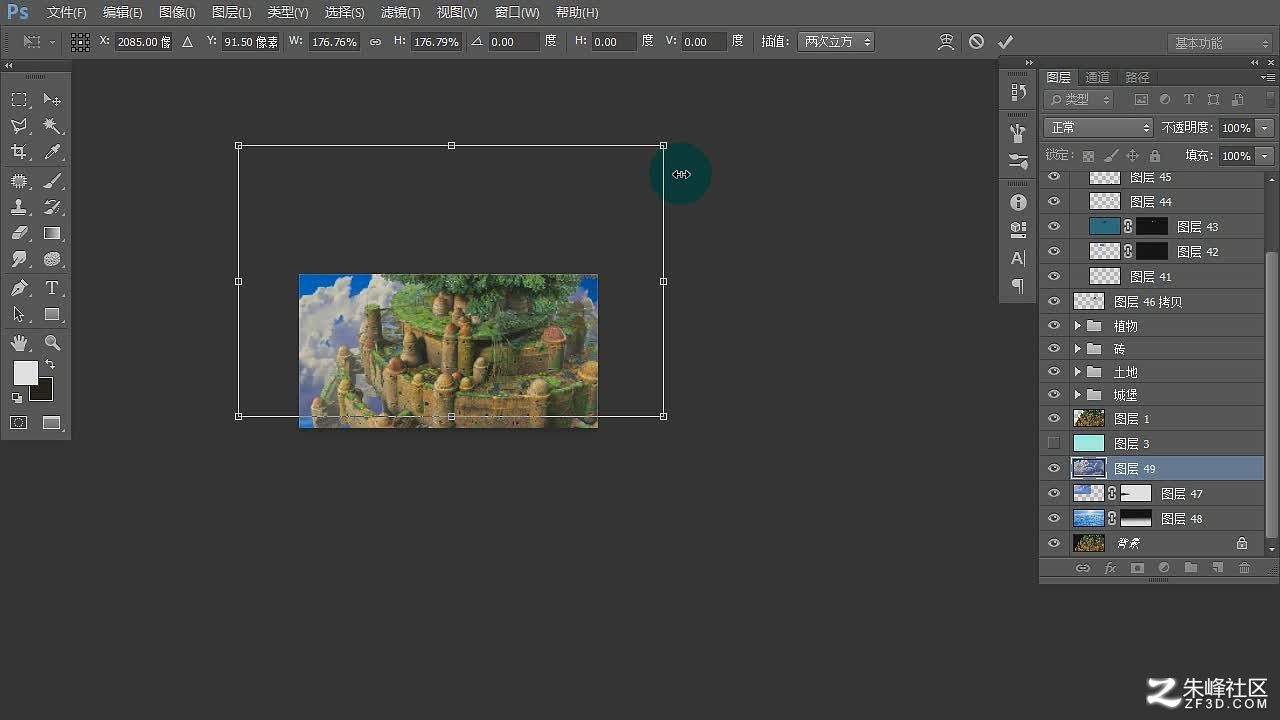1280x720 pixels.
Task: Select the Hand tool
Action: pyautogui.click(x=19, y=343)
